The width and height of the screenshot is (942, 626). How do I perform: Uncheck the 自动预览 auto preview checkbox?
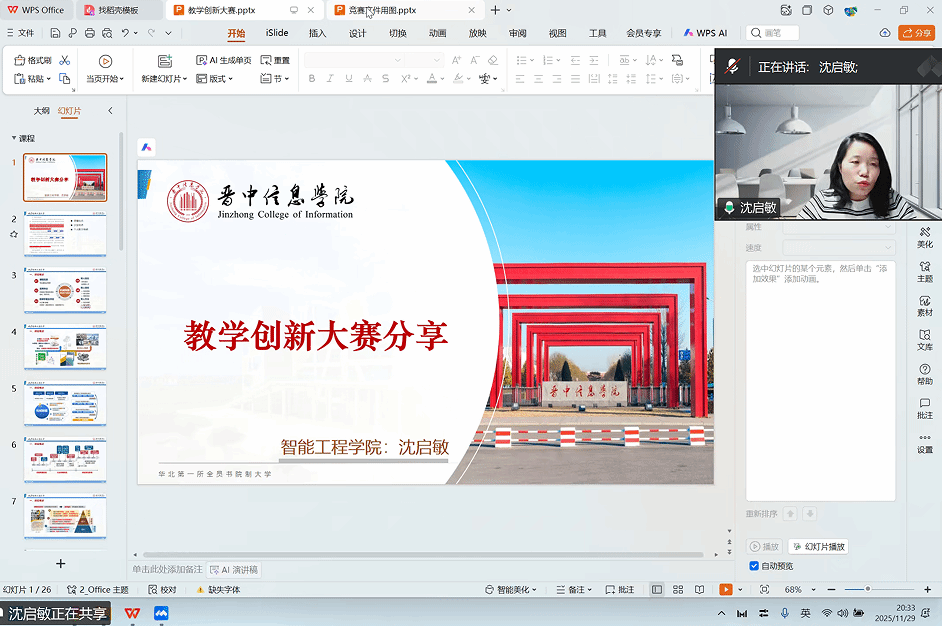[754, 566]
